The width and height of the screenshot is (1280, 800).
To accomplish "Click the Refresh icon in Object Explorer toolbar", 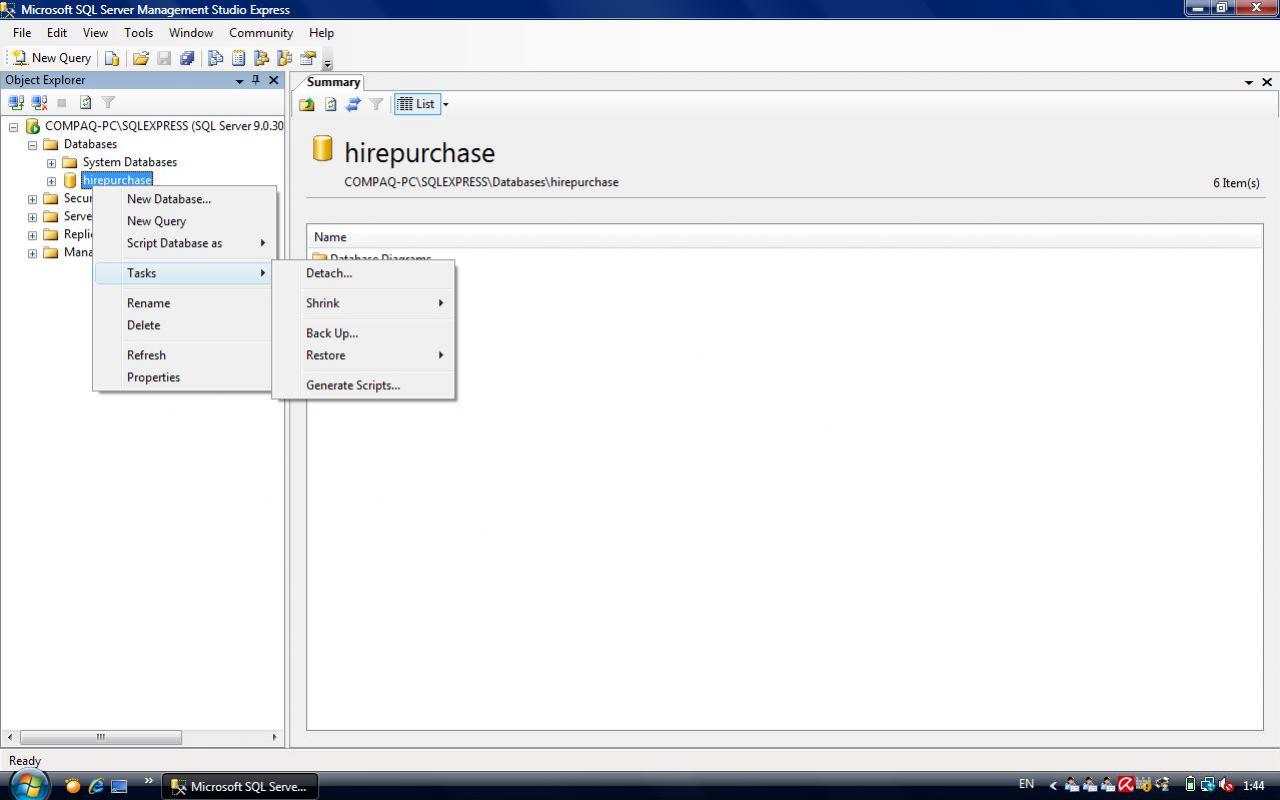I will (x=85, y=102).
